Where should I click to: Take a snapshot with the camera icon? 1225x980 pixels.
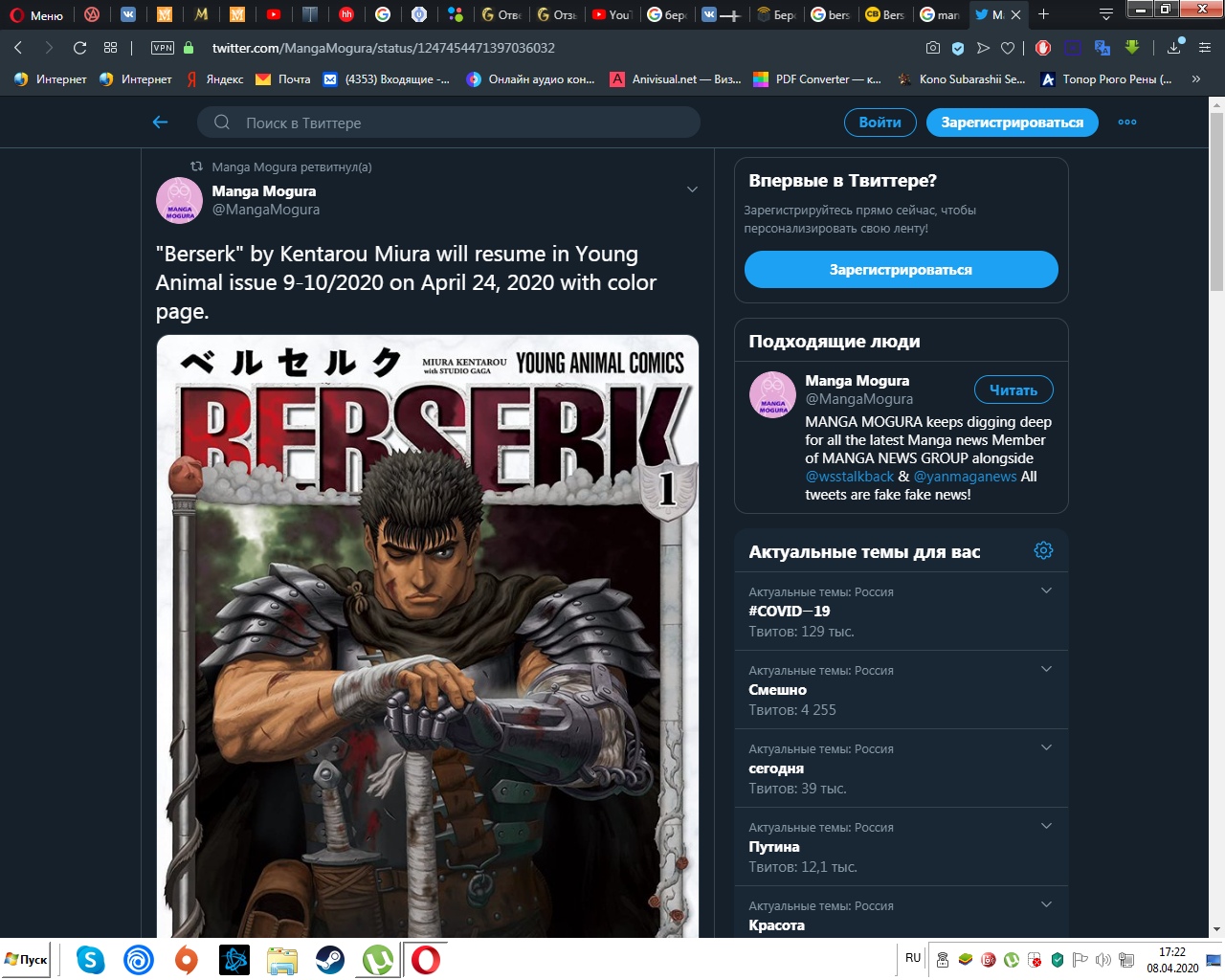(x=933, y=47)
